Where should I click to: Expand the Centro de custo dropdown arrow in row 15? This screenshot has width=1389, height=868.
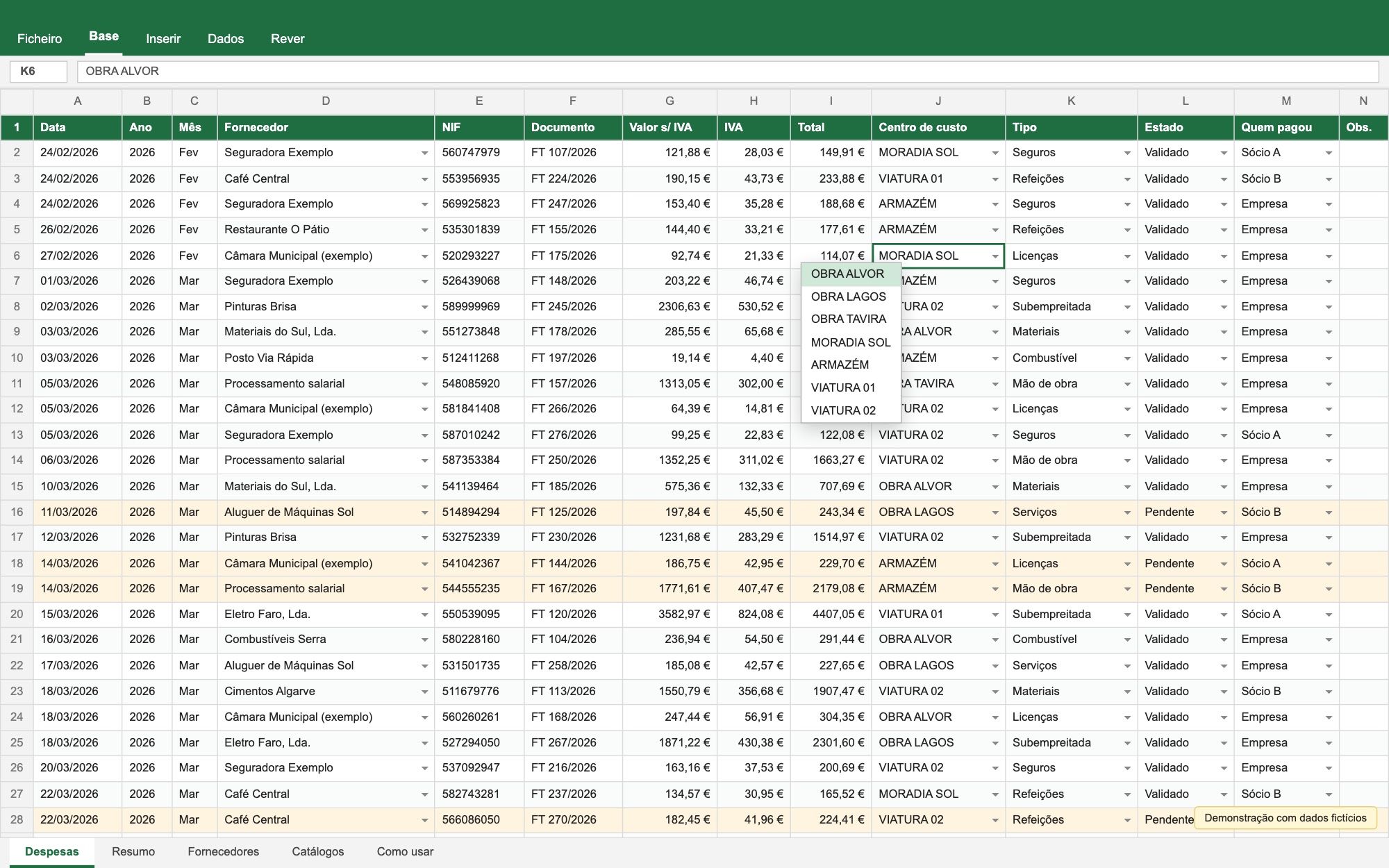(x=995, y=487)
